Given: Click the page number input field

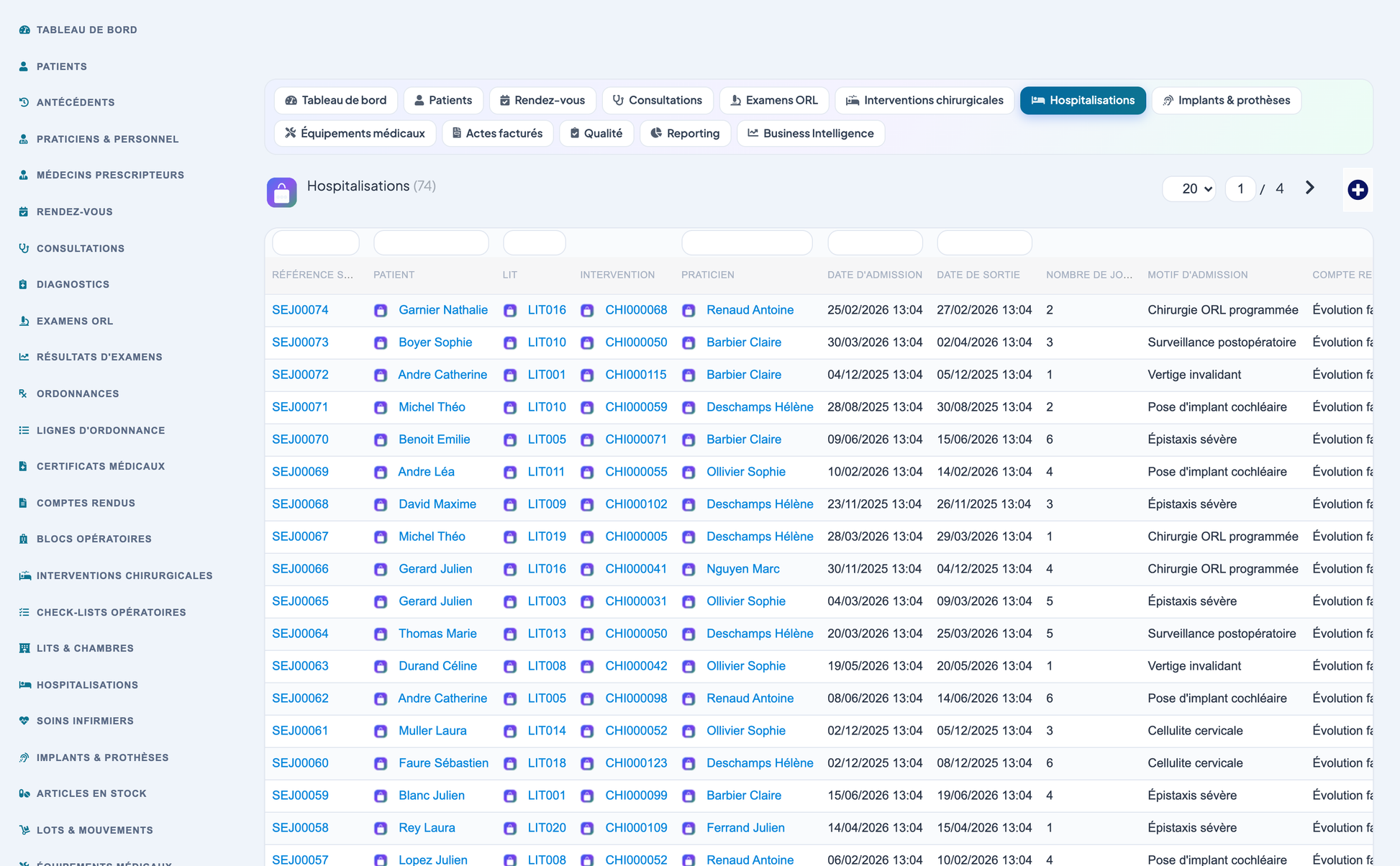Looking at the screenshot, I should point(1240,189).
